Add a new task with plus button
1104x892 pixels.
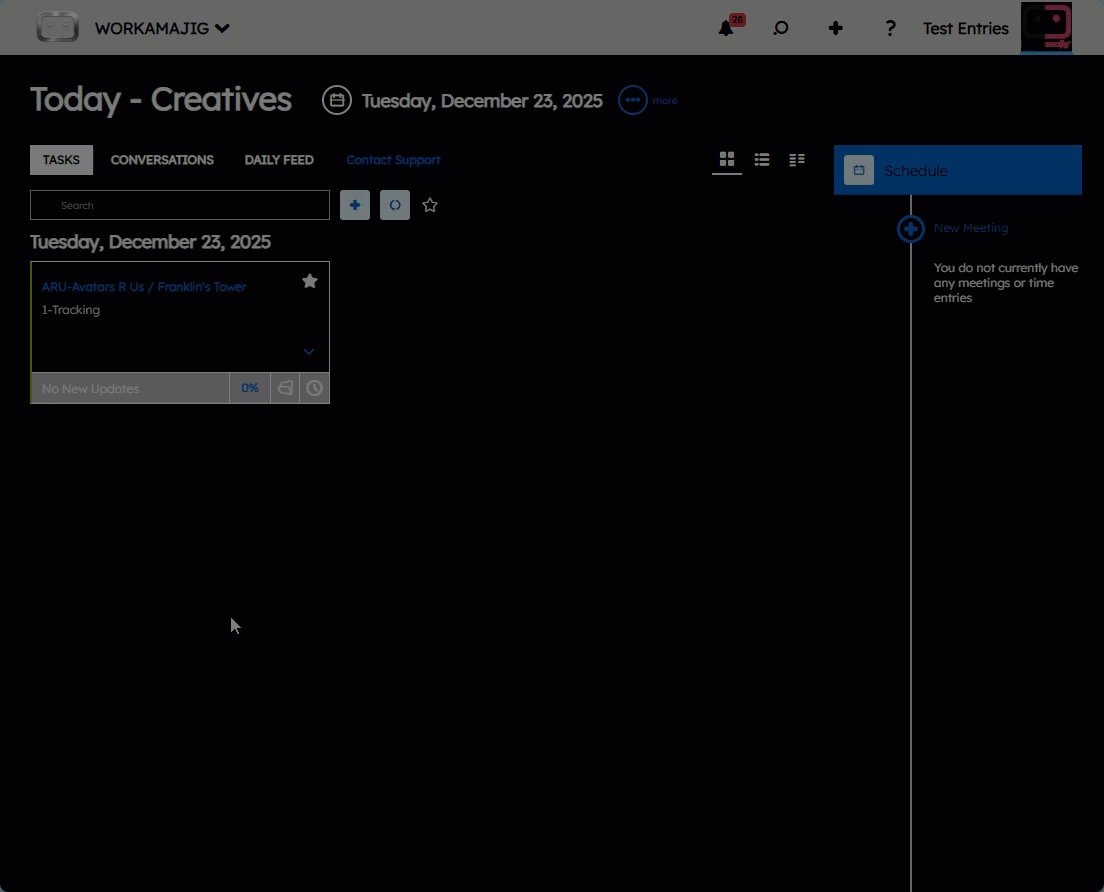355,205
